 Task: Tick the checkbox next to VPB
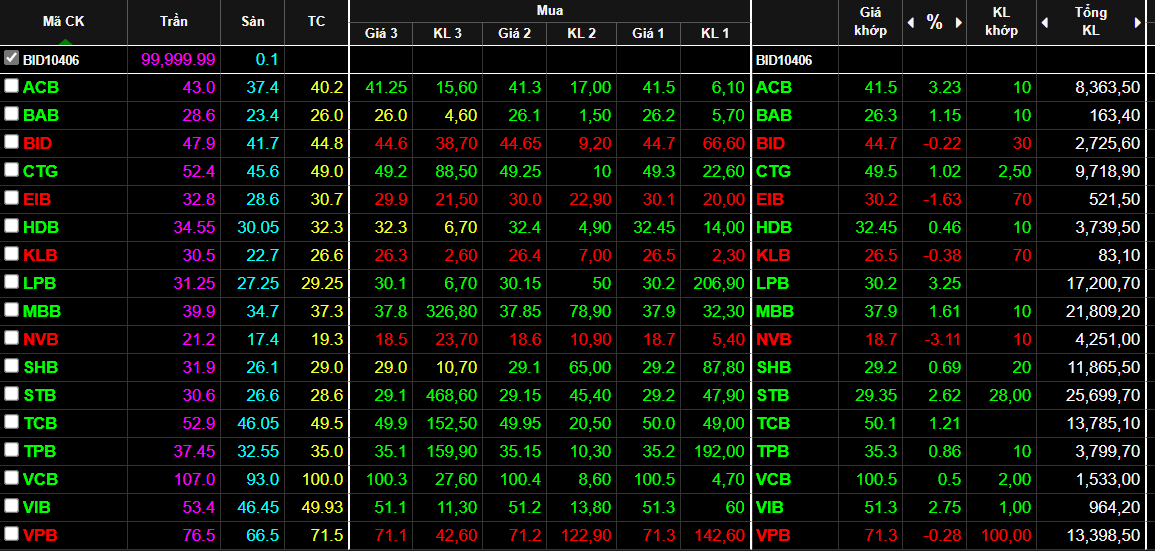[11, 533]
